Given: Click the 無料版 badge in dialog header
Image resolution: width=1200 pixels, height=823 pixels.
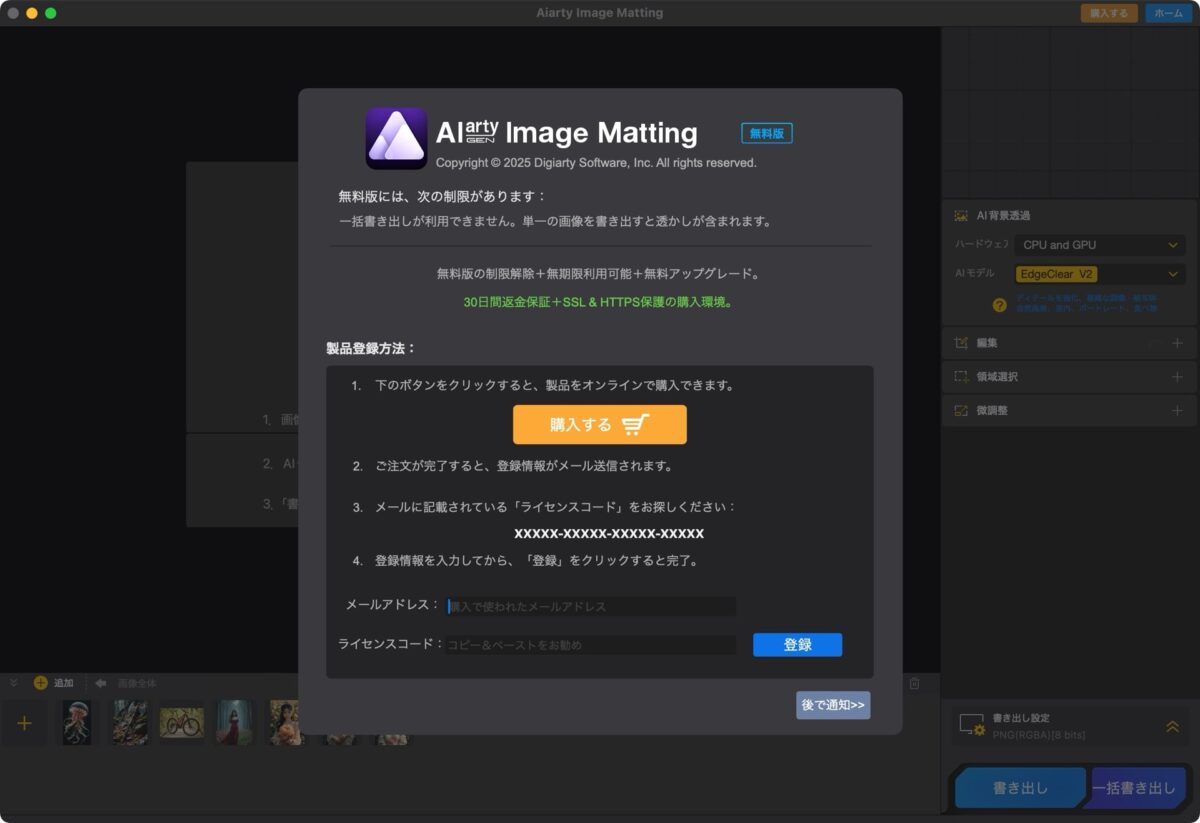Looking at the screenshot, I should pos(766,133).
